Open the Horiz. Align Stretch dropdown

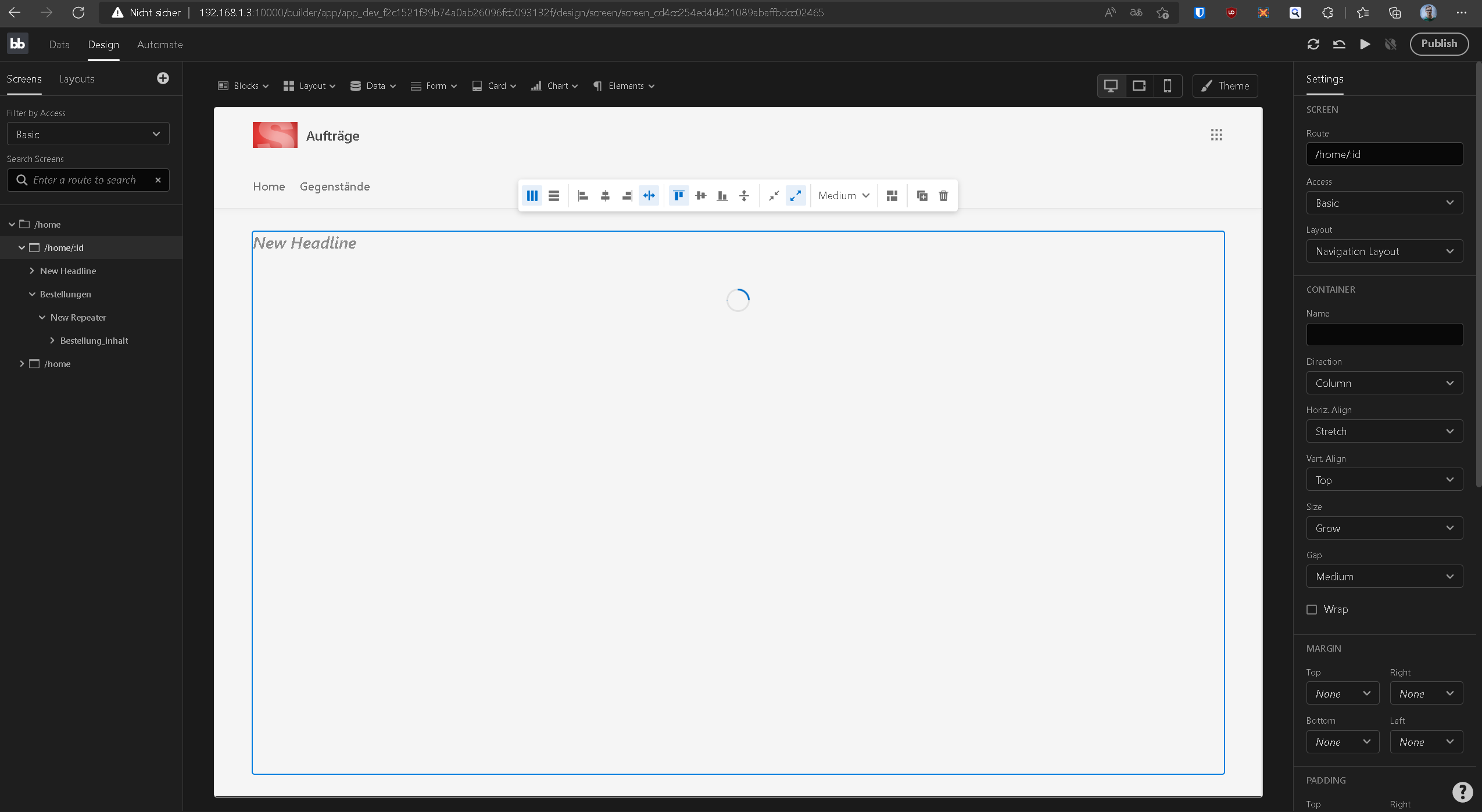(1384, 432)
